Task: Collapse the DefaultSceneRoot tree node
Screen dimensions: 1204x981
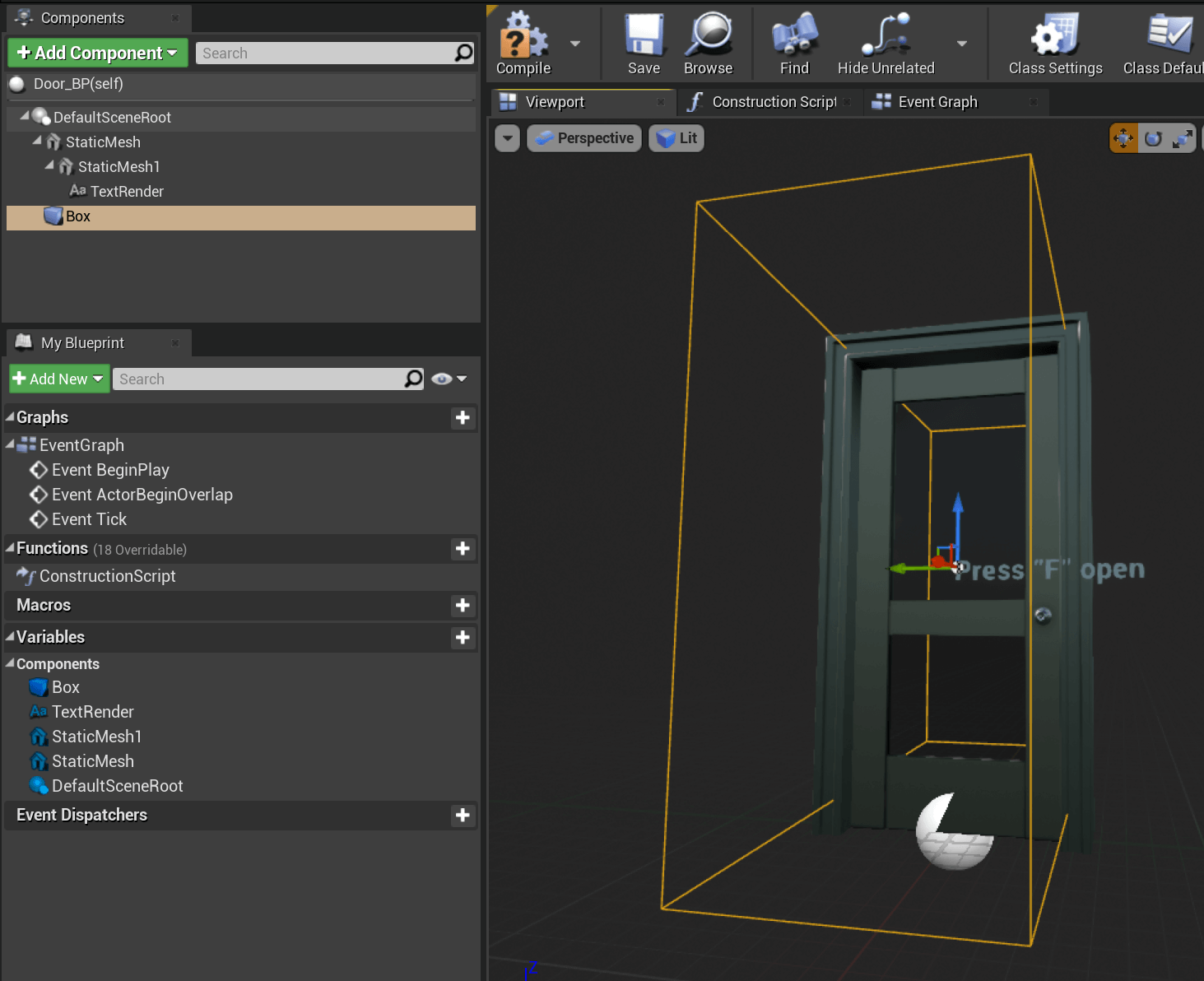Action: (x=25, y=117)
